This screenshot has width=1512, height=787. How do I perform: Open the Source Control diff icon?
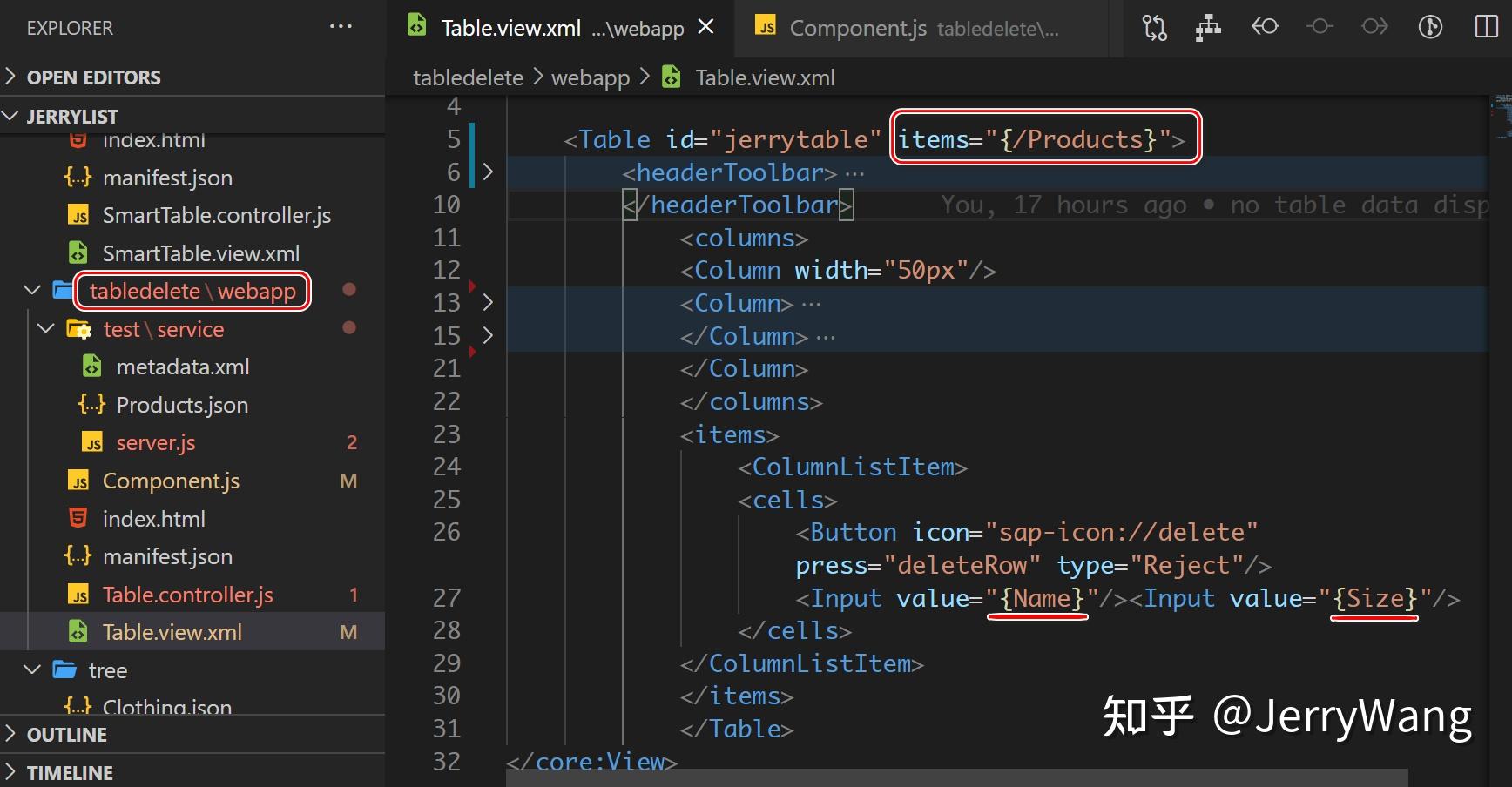1155,27
